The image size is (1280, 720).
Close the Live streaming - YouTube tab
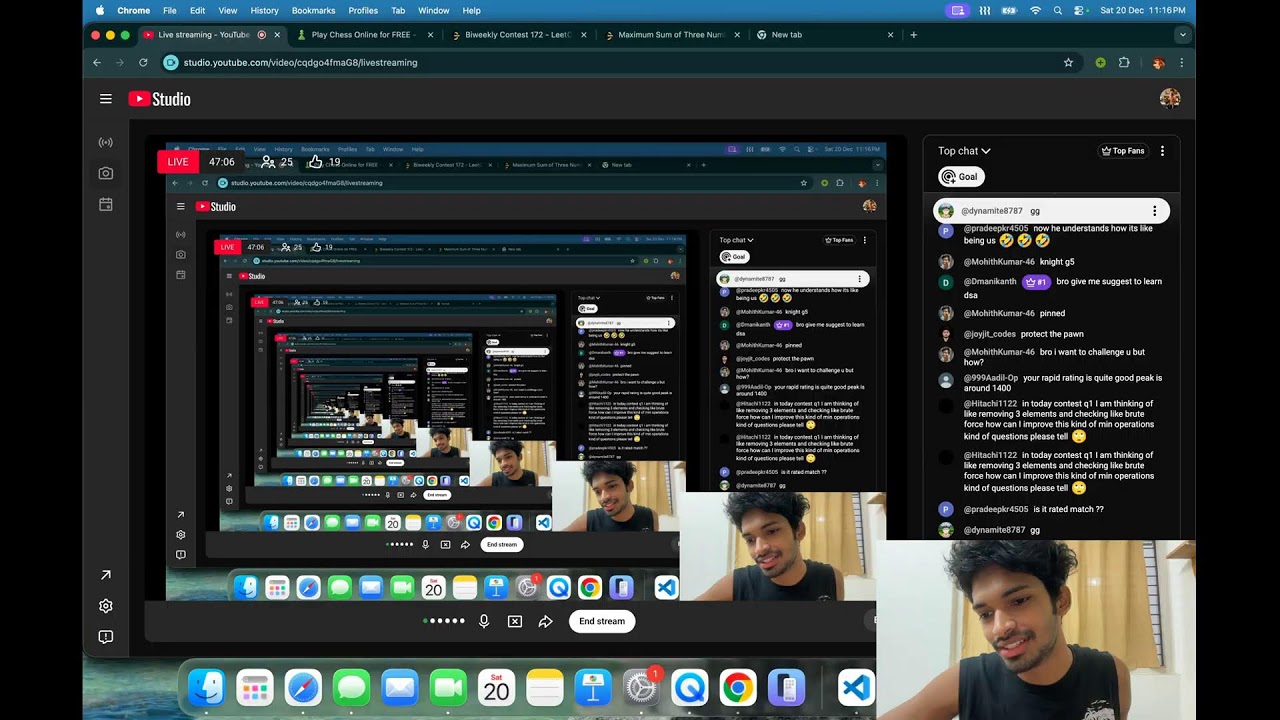[278, 35]
